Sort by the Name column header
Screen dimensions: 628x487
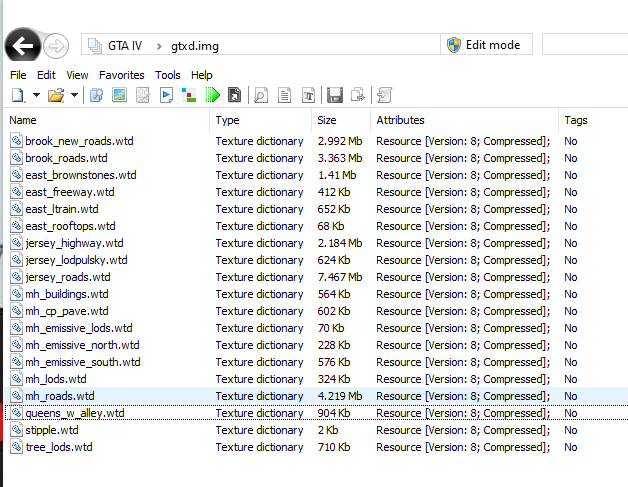pos(108,120)
